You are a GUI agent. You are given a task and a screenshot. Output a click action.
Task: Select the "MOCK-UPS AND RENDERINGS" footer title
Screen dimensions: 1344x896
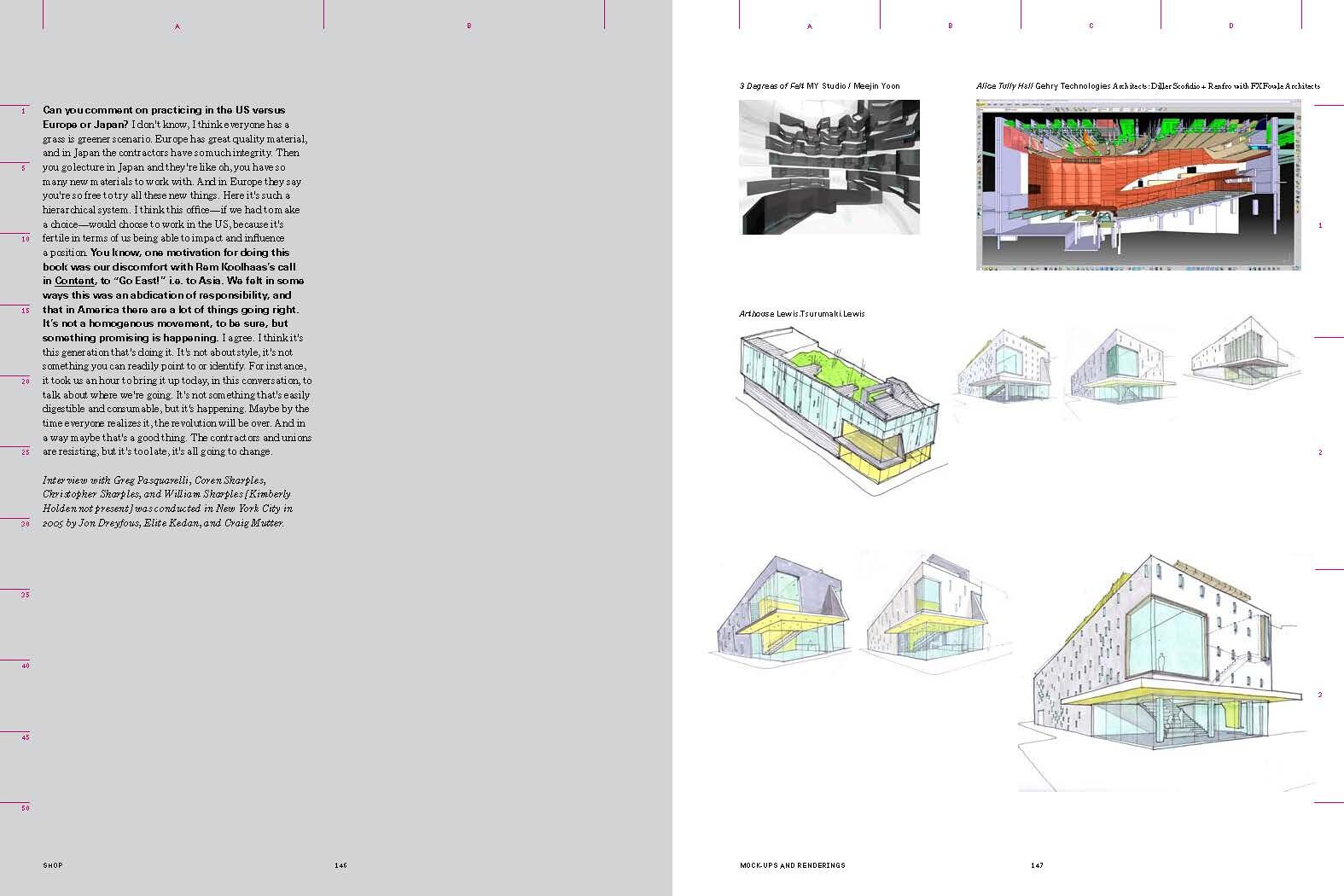pyautogui.click(x=792, y=865)
